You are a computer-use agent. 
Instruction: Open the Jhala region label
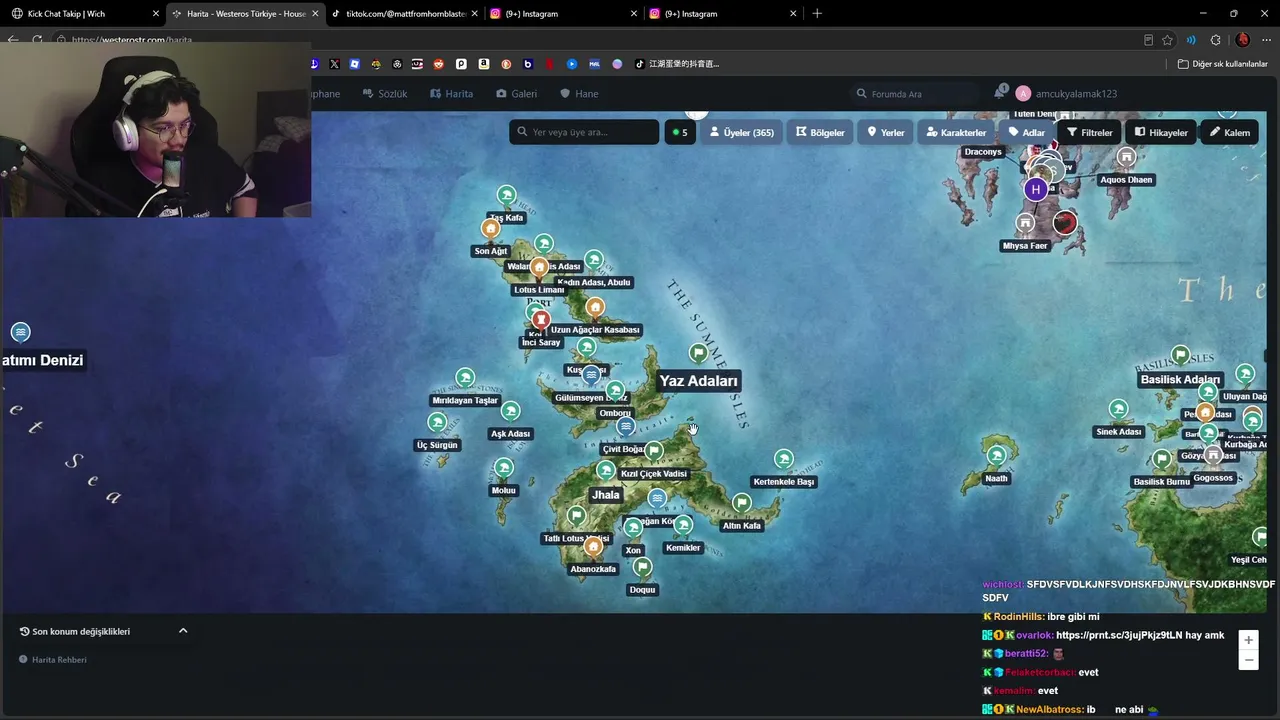[x=606, y=495]
